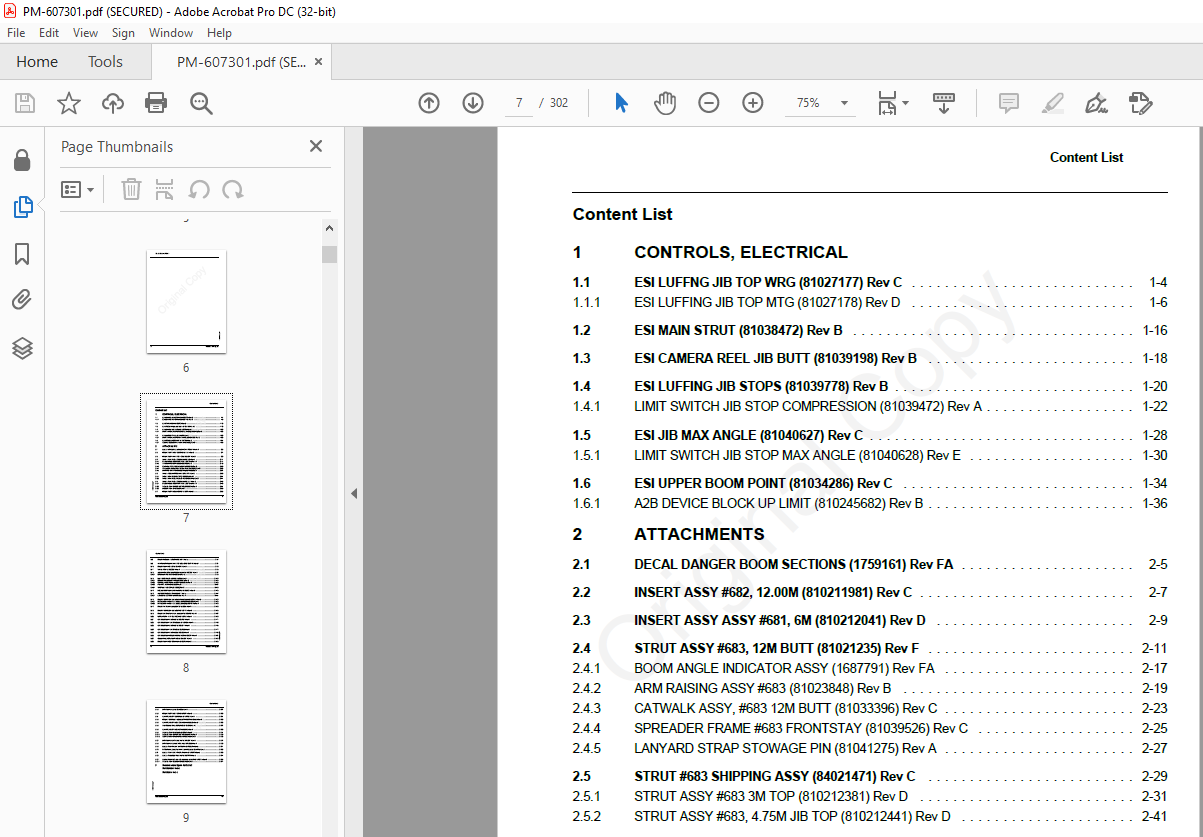Viewport: 1203px width, 837px height.
Task: Upload the file using the cloud icon
Action: (x=113, y=103)
